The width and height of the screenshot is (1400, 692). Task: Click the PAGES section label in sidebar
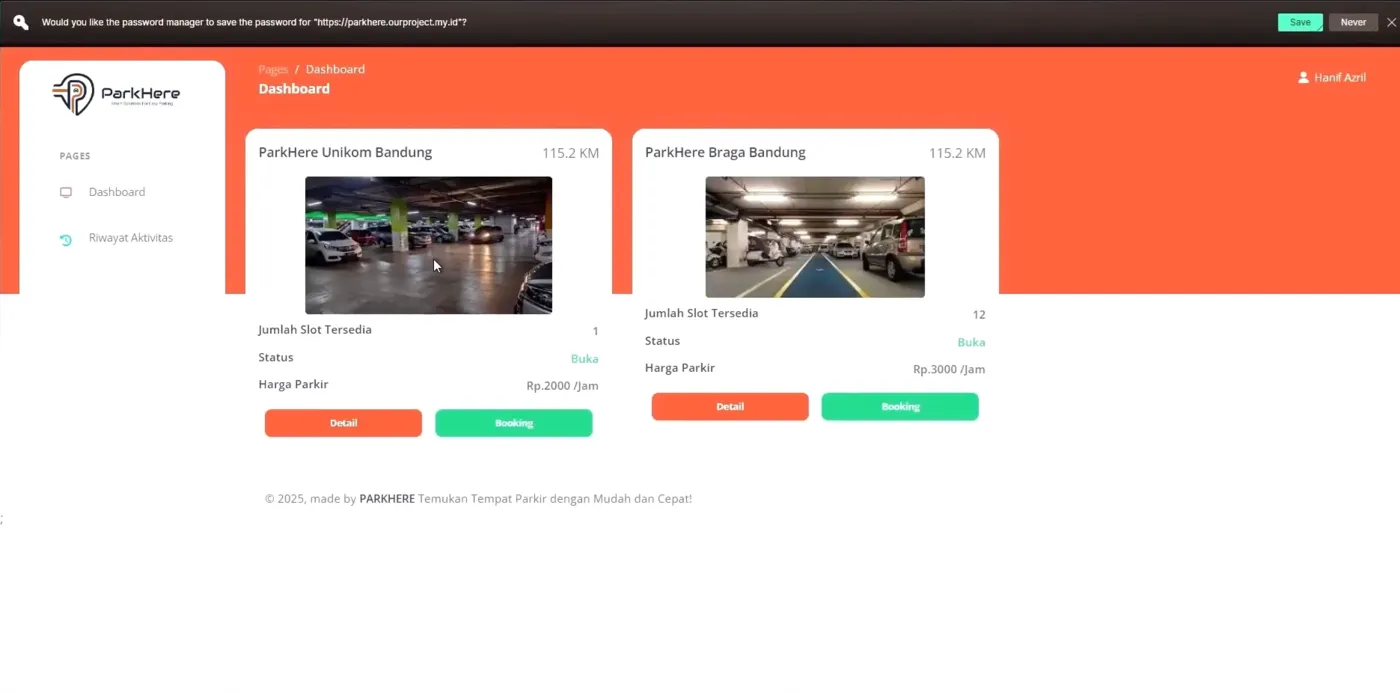(75, 156)
